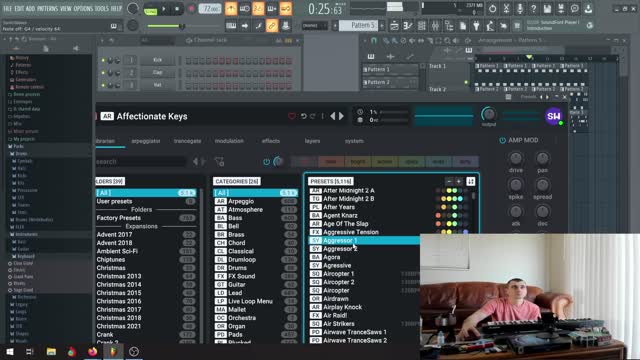The image size is (640, 360).
Task: Click the undo history icon in toolbar
Action: click(x=492, y=9)
